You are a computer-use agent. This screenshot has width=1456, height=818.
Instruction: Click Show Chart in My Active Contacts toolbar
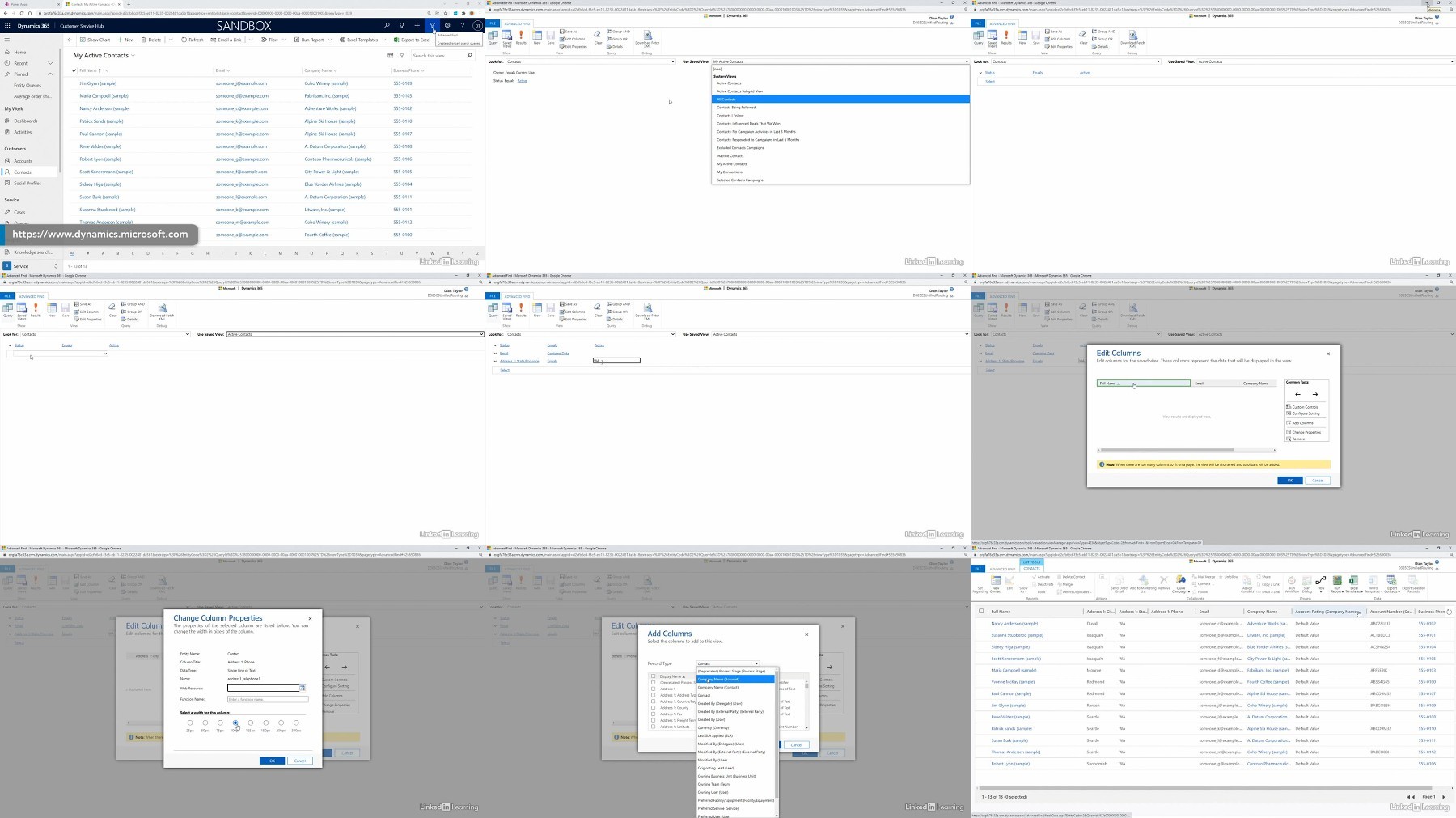(x=95, y=40)
